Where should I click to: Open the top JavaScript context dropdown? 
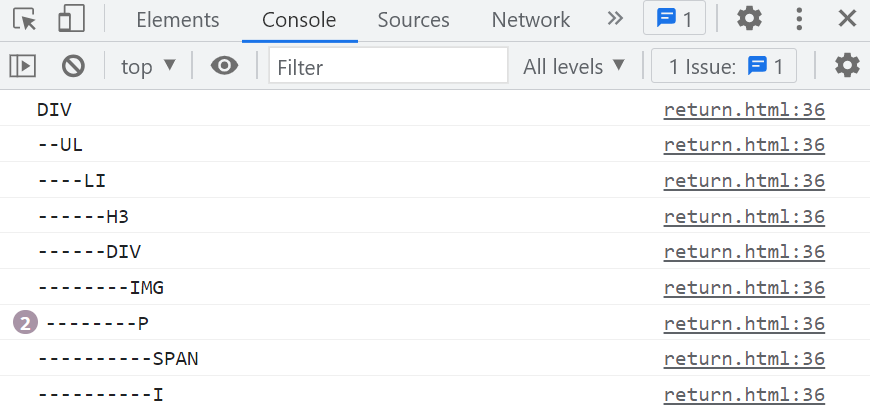(x=148, y=67)
